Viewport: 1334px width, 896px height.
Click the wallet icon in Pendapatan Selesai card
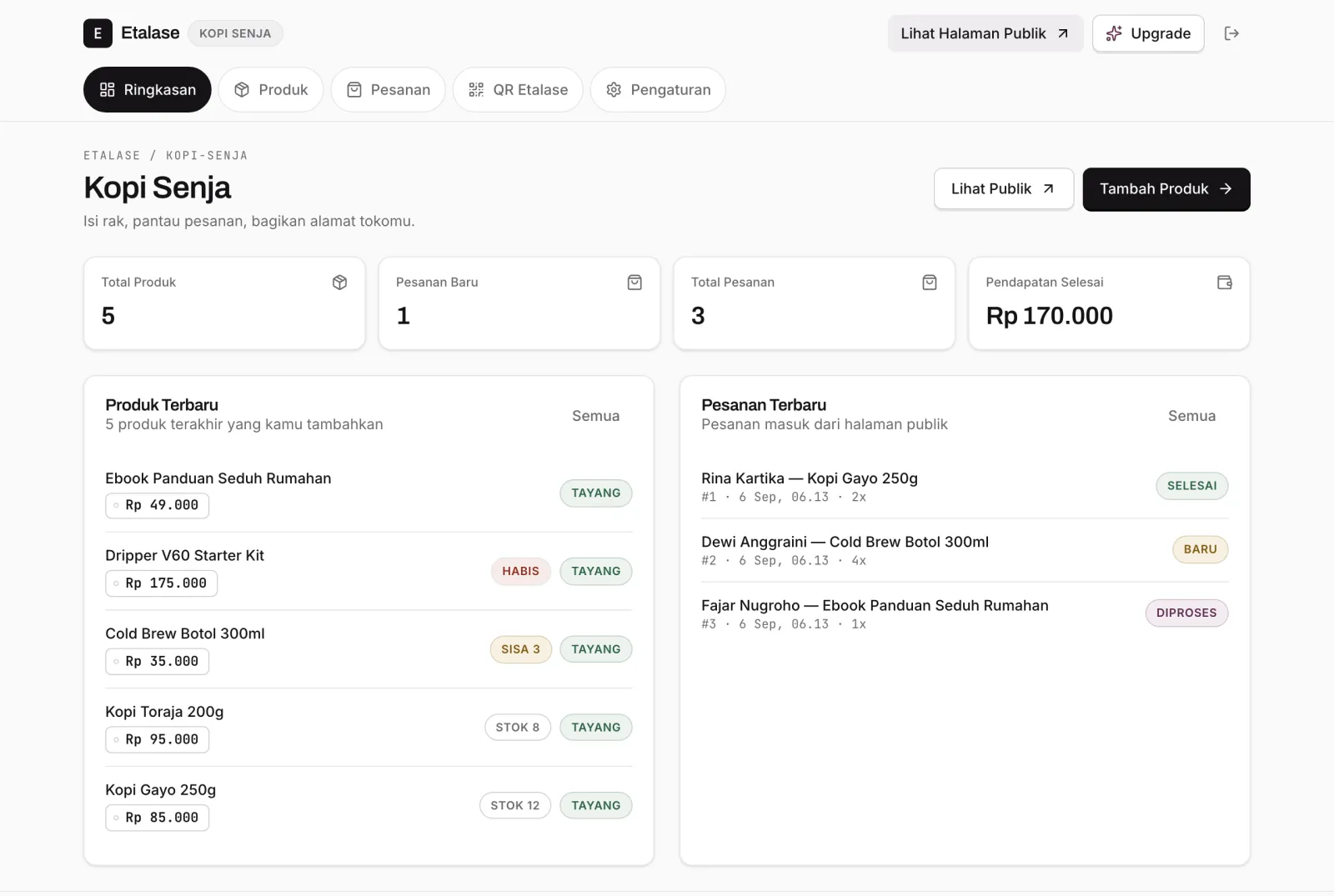(1225, 283)
